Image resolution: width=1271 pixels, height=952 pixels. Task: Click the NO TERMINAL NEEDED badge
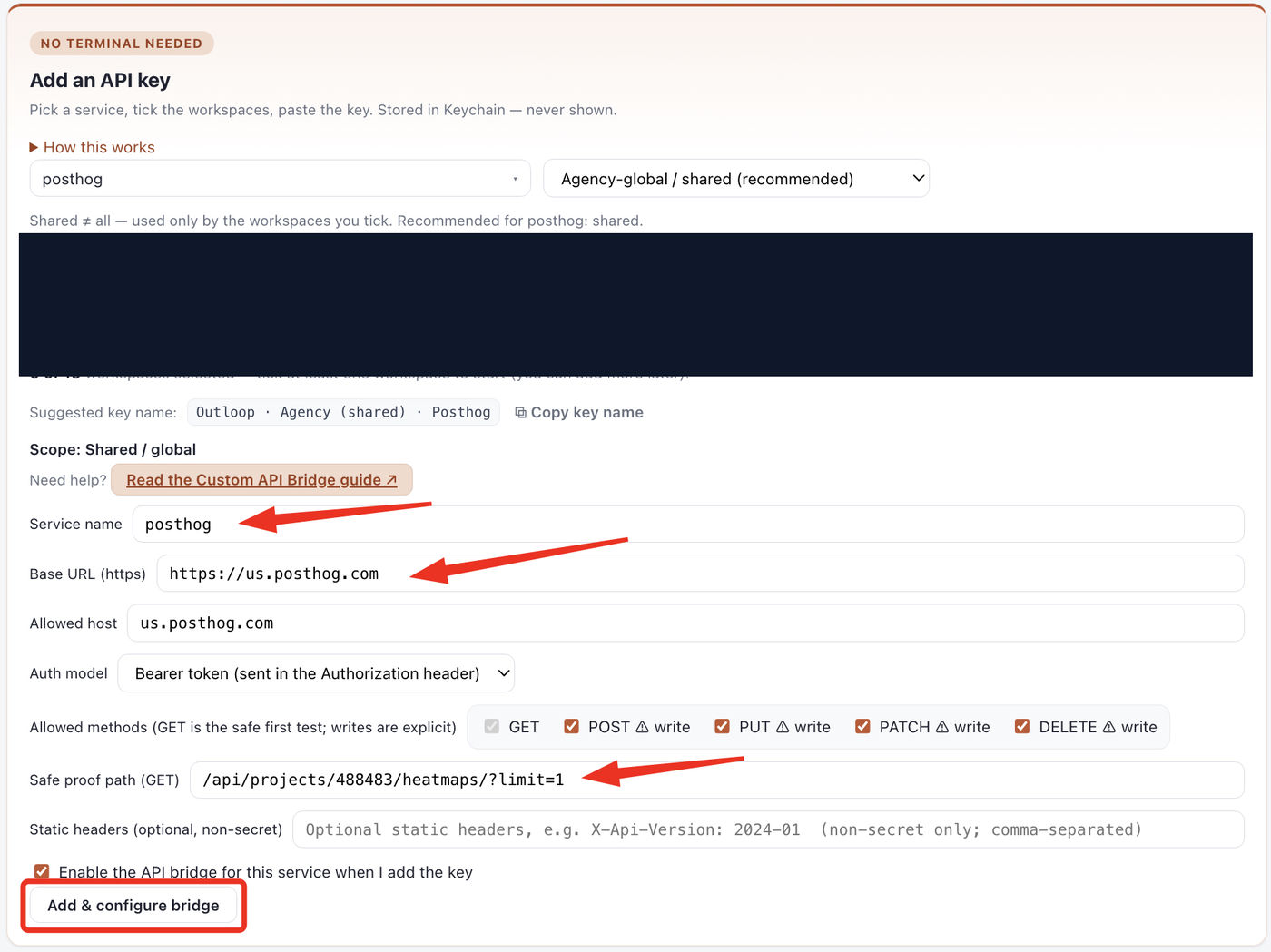click(122, 44)
